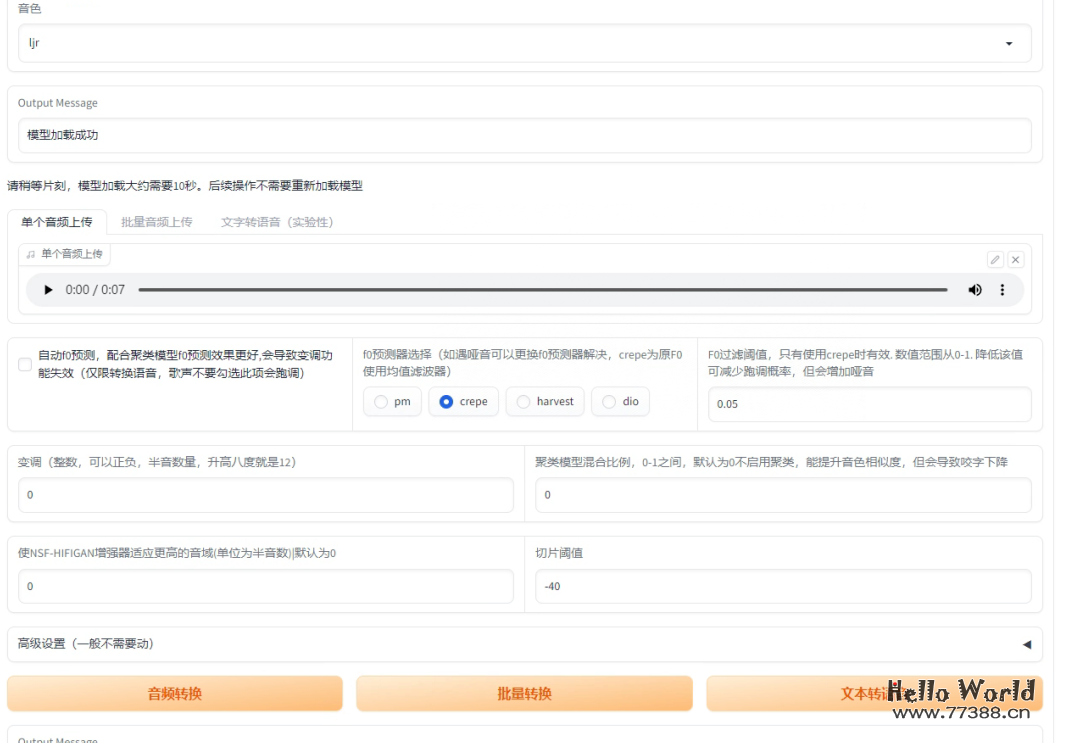Enable the 自动f0预测 checkbox
Image resolution: width=1068 pixels, height=743 pixels.
pos(25,364)
